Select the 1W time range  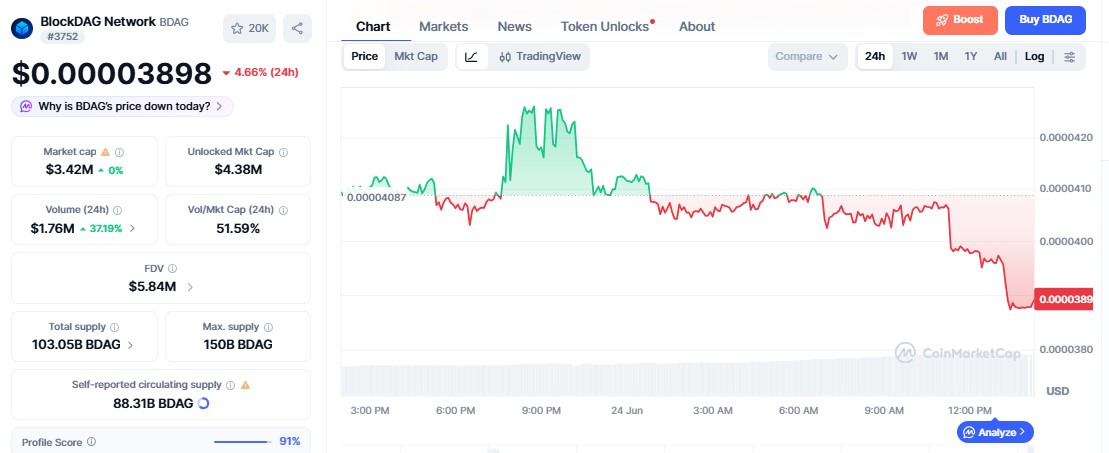[910, 57]
